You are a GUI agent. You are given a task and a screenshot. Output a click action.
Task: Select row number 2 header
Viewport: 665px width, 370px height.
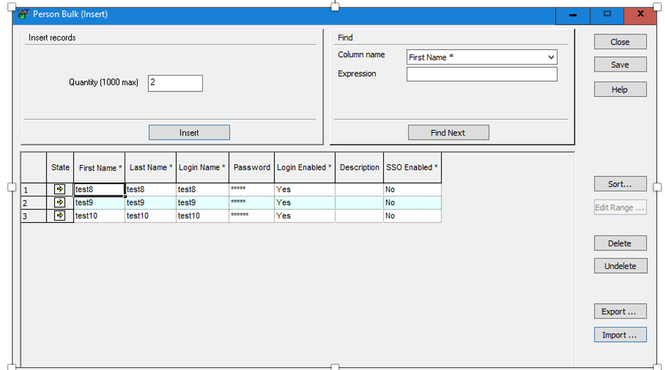pos(34,203)
